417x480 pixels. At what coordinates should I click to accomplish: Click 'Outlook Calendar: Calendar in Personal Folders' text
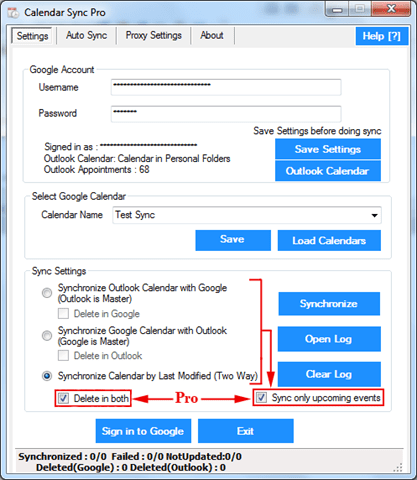137,158
